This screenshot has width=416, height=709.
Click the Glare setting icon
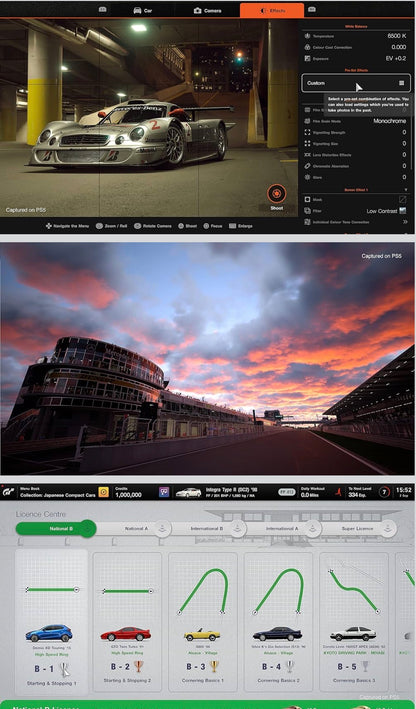pos(307,177)
